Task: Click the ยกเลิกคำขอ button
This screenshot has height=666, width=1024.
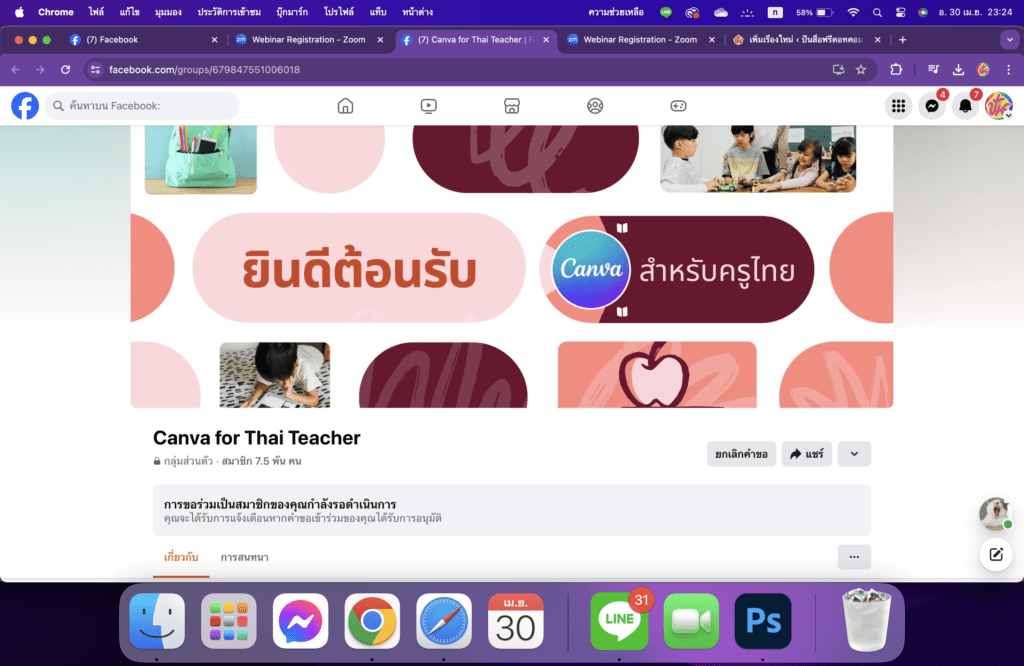Action: coord(741,454)
